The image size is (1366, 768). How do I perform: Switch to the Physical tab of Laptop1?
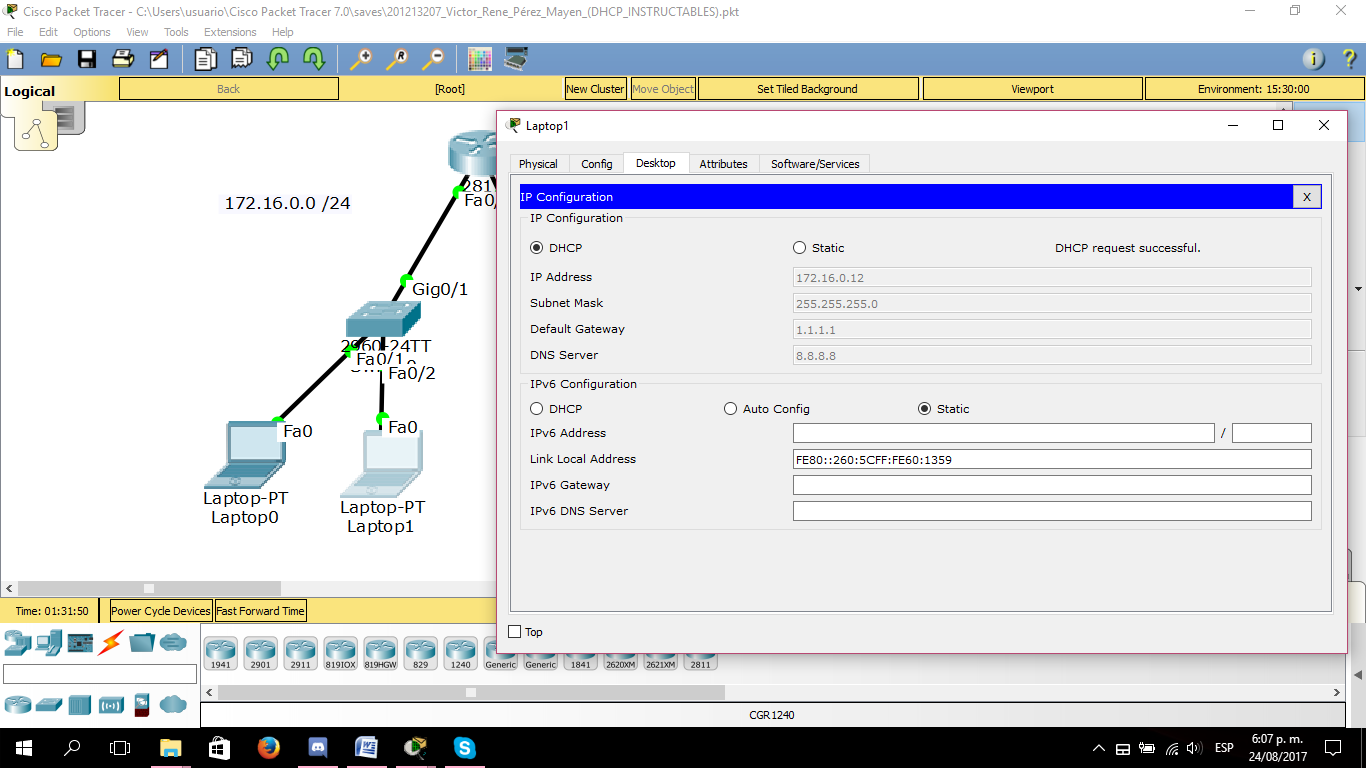538,163
